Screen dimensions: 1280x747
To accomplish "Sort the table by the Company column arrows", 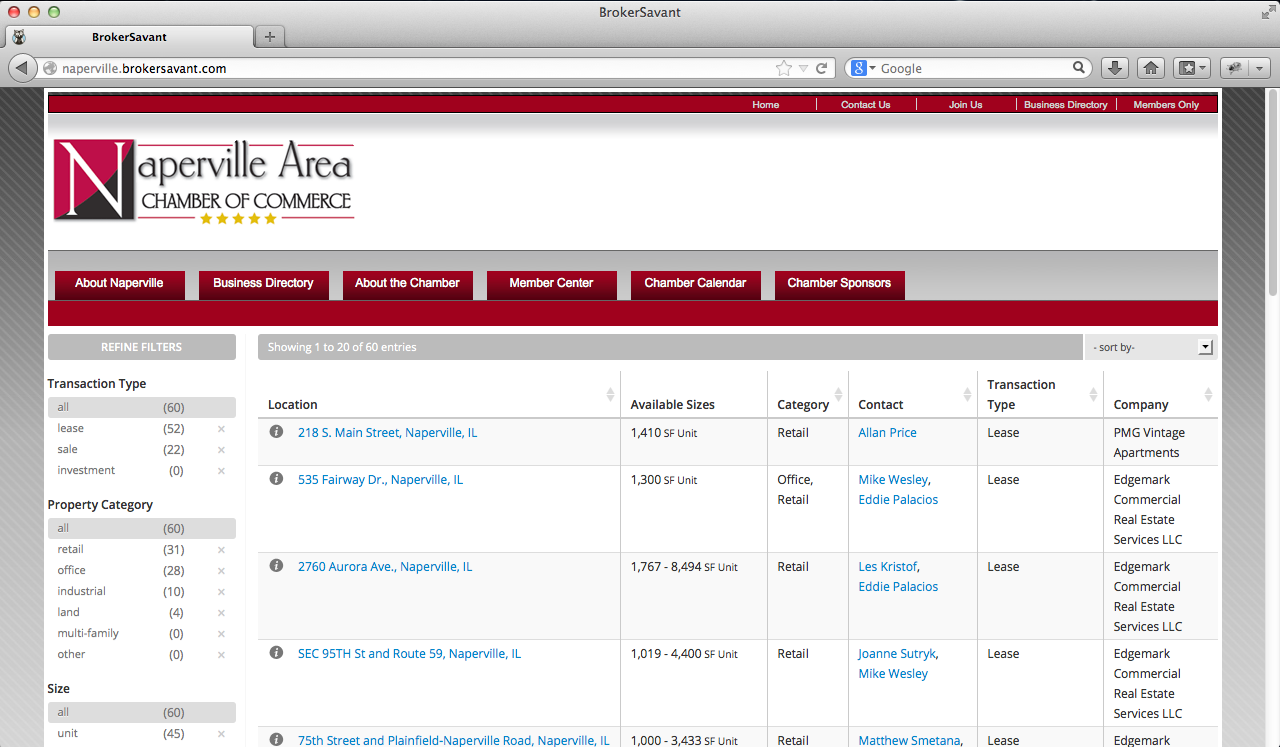I will point(1208,395).
